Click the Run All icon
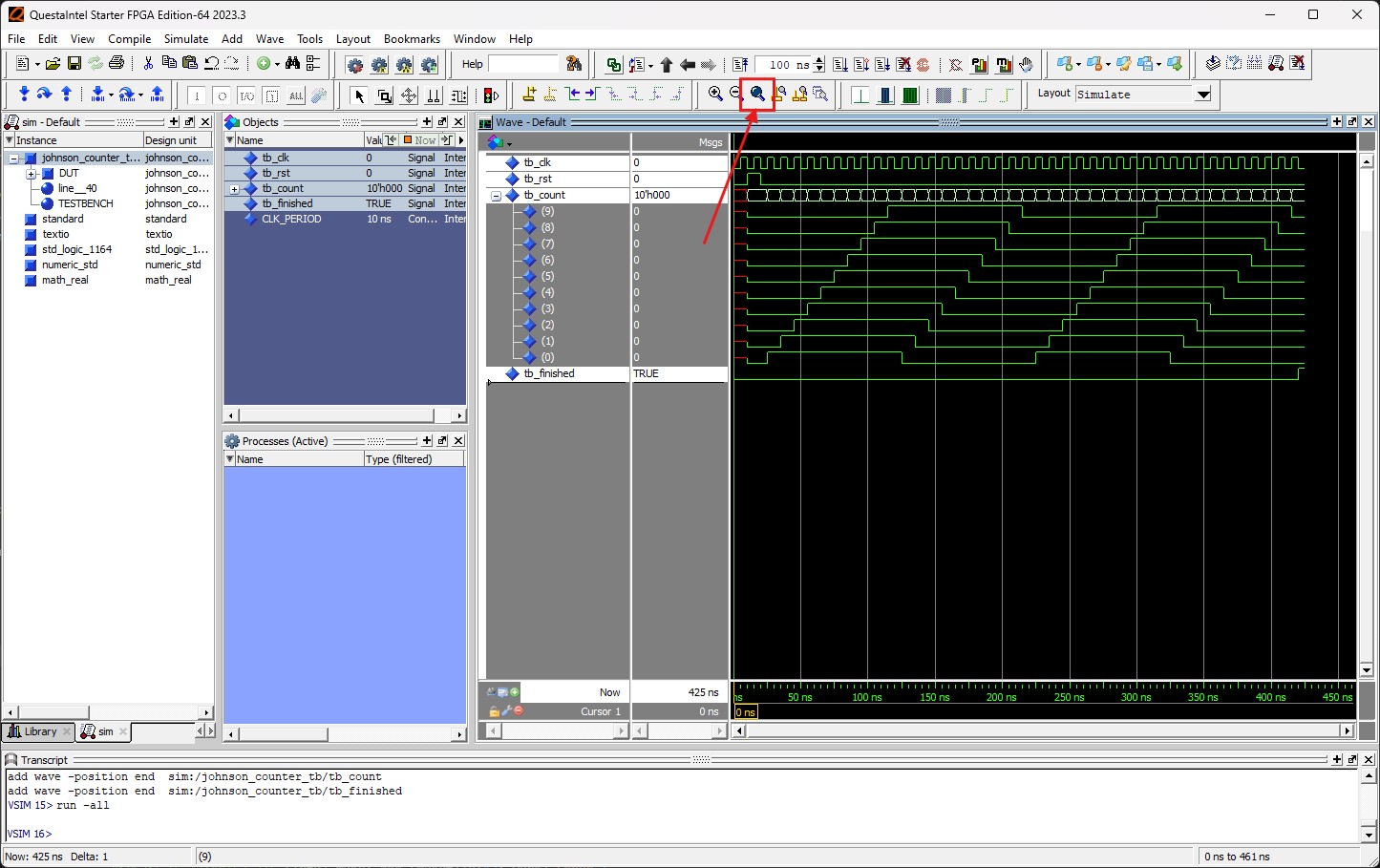Image resolution: width=1380 pixels, height=868 pixels. 882,64
